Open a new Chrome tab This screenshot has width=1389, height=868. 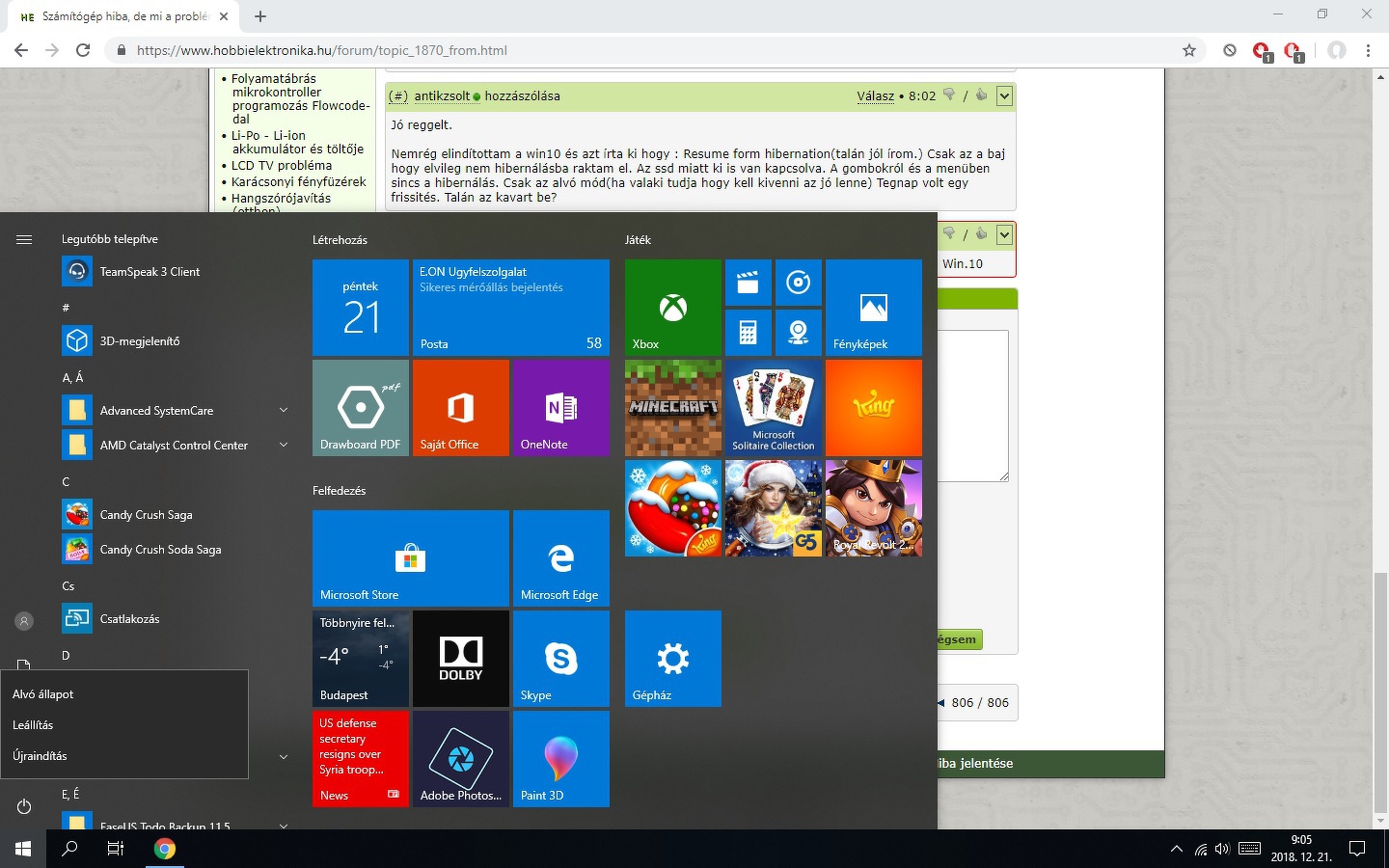pos(260,16)
